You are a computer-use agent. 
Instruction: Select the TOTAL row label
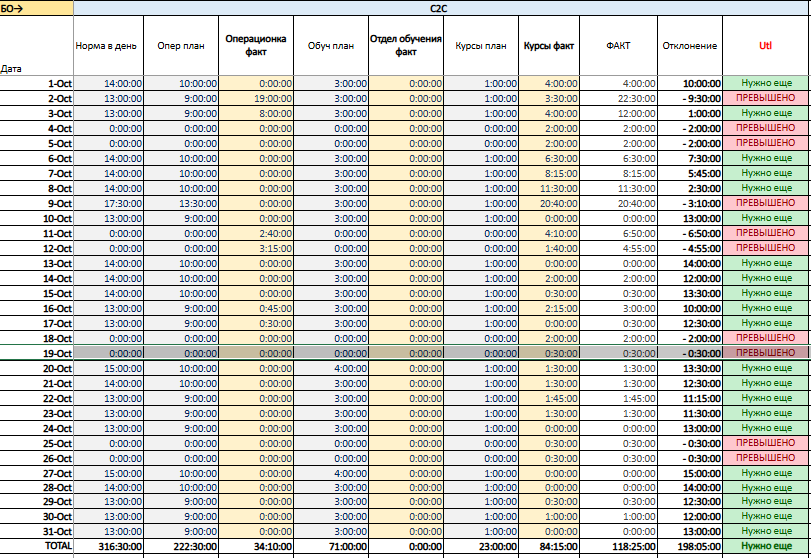(x=37, y=546)
